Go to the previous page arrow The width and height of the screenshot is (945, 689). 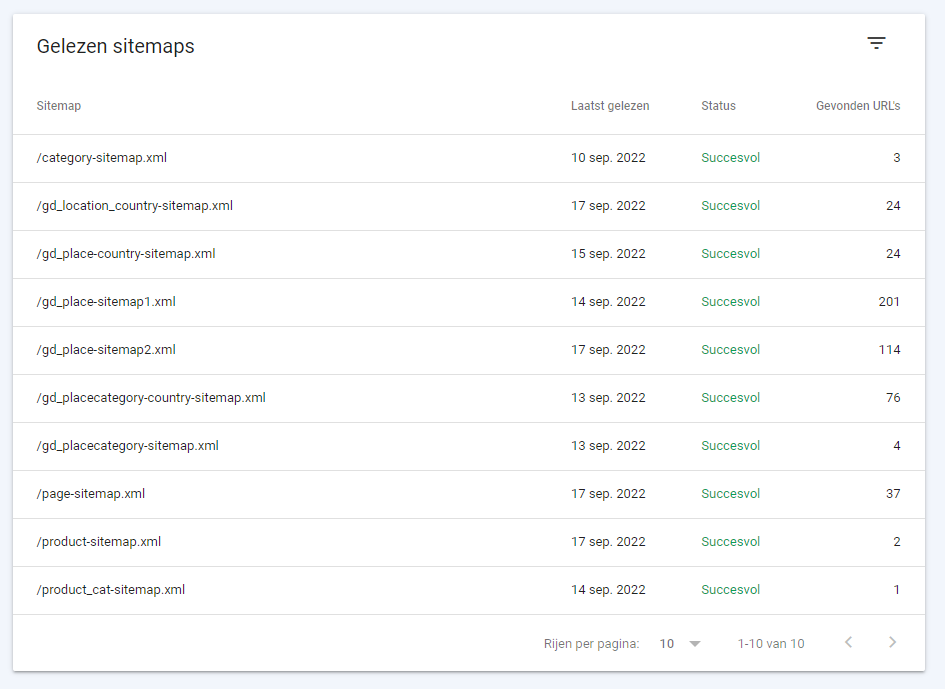(849, 643)
